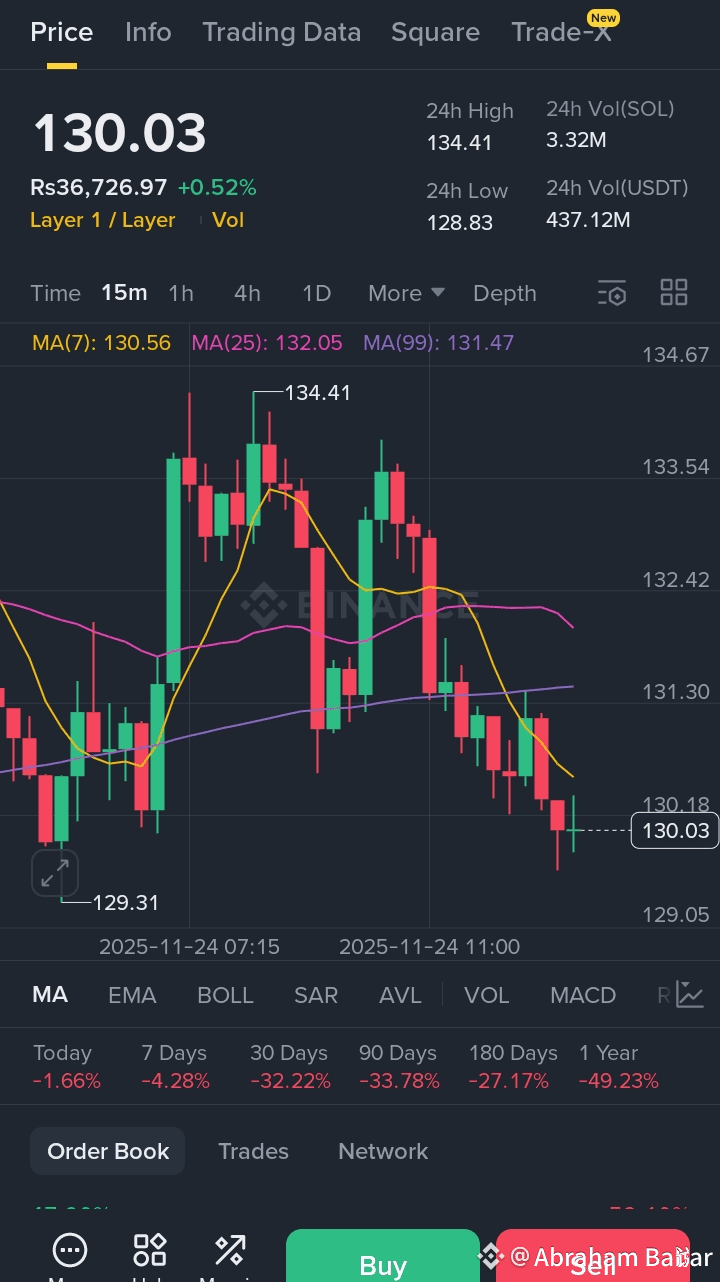This screenshot has height=1282, width=720.
Task: Expand chart to fullscreen with arrows icon
Action: (54, 874)
